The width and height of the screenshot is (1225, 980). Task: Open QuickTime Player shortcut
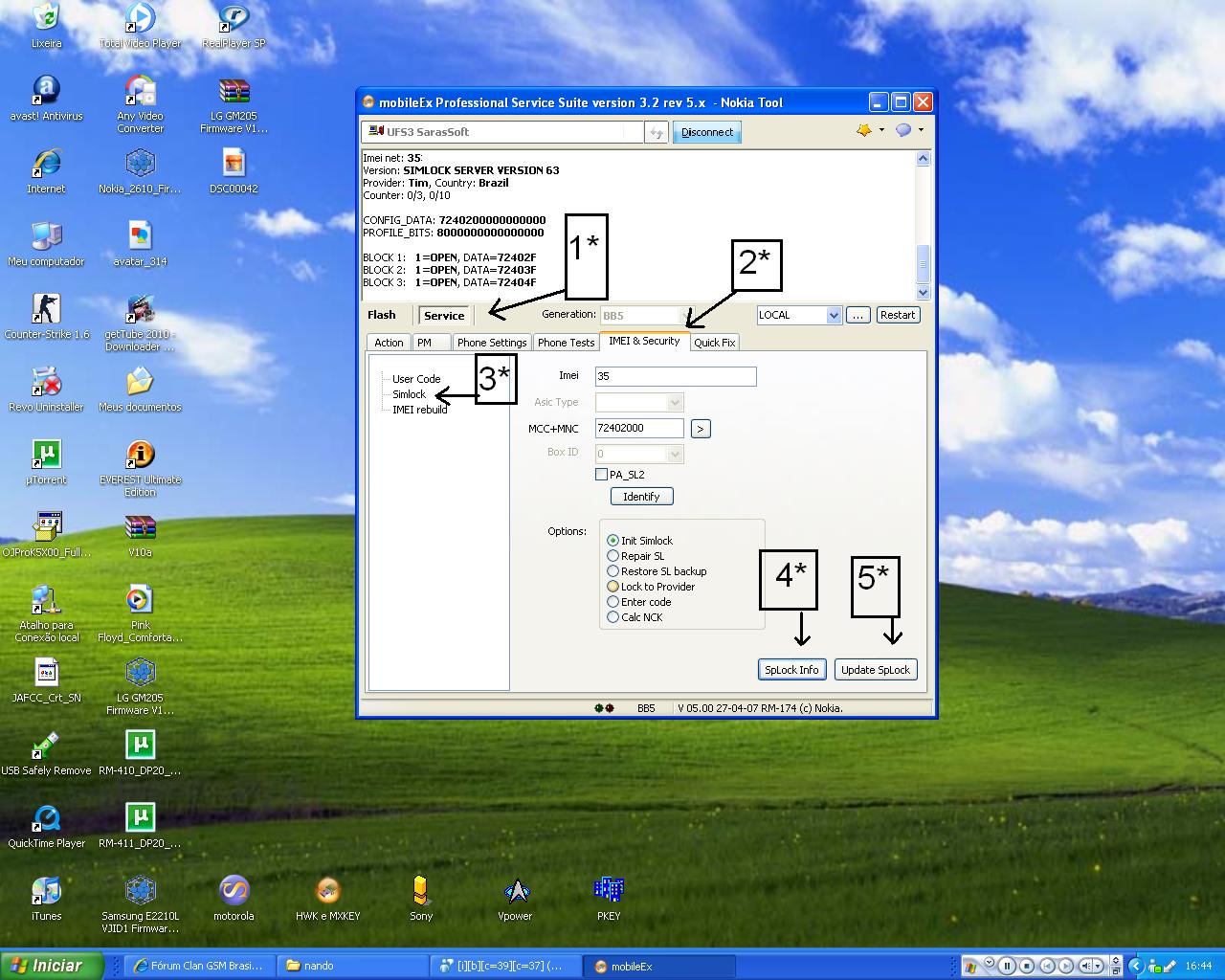tap(46, 826)
